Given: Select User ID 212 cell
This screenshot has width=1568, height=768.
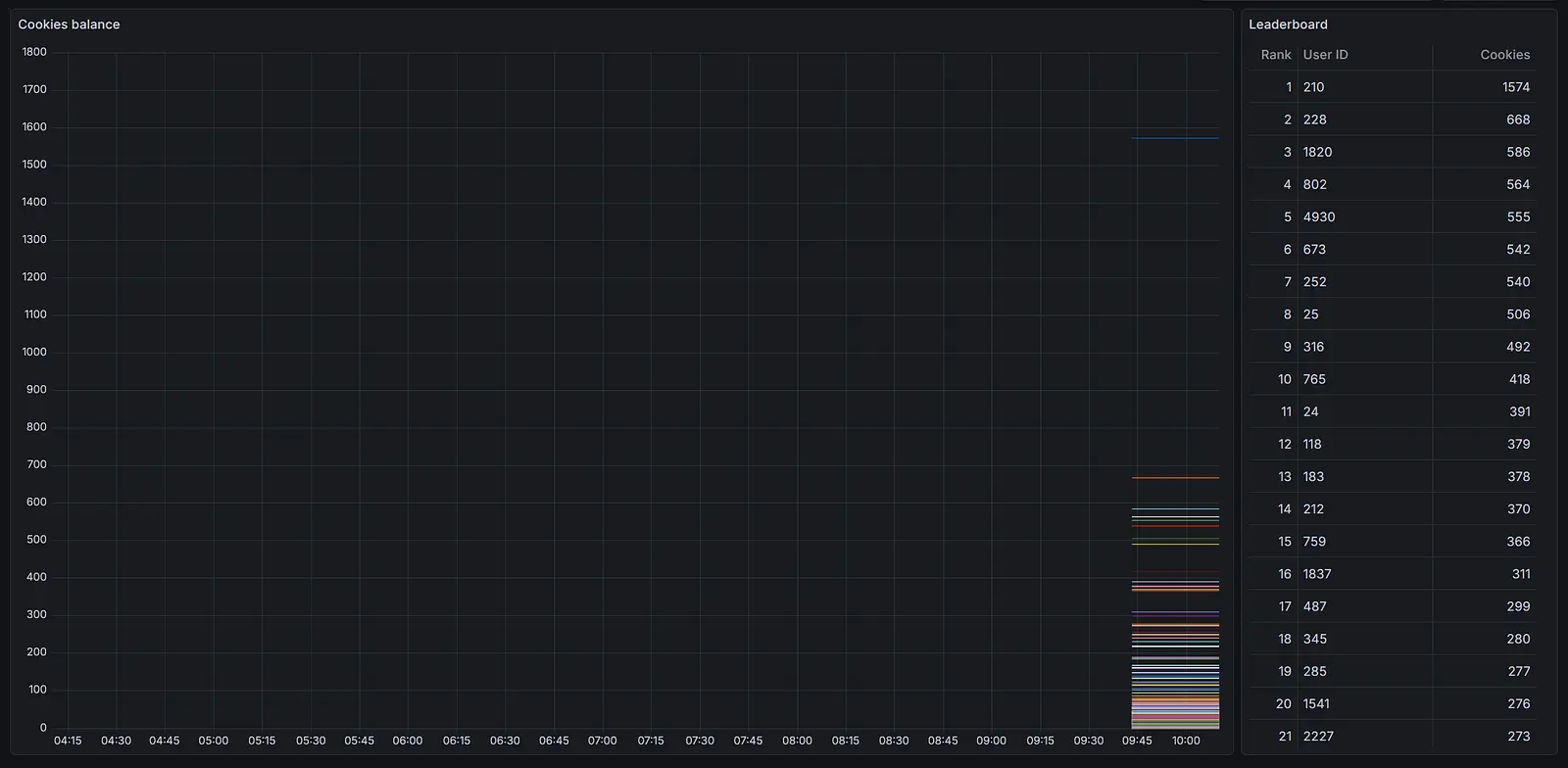Looking at the screenshot, I should pyautogui.click(x=1364, y=509).
